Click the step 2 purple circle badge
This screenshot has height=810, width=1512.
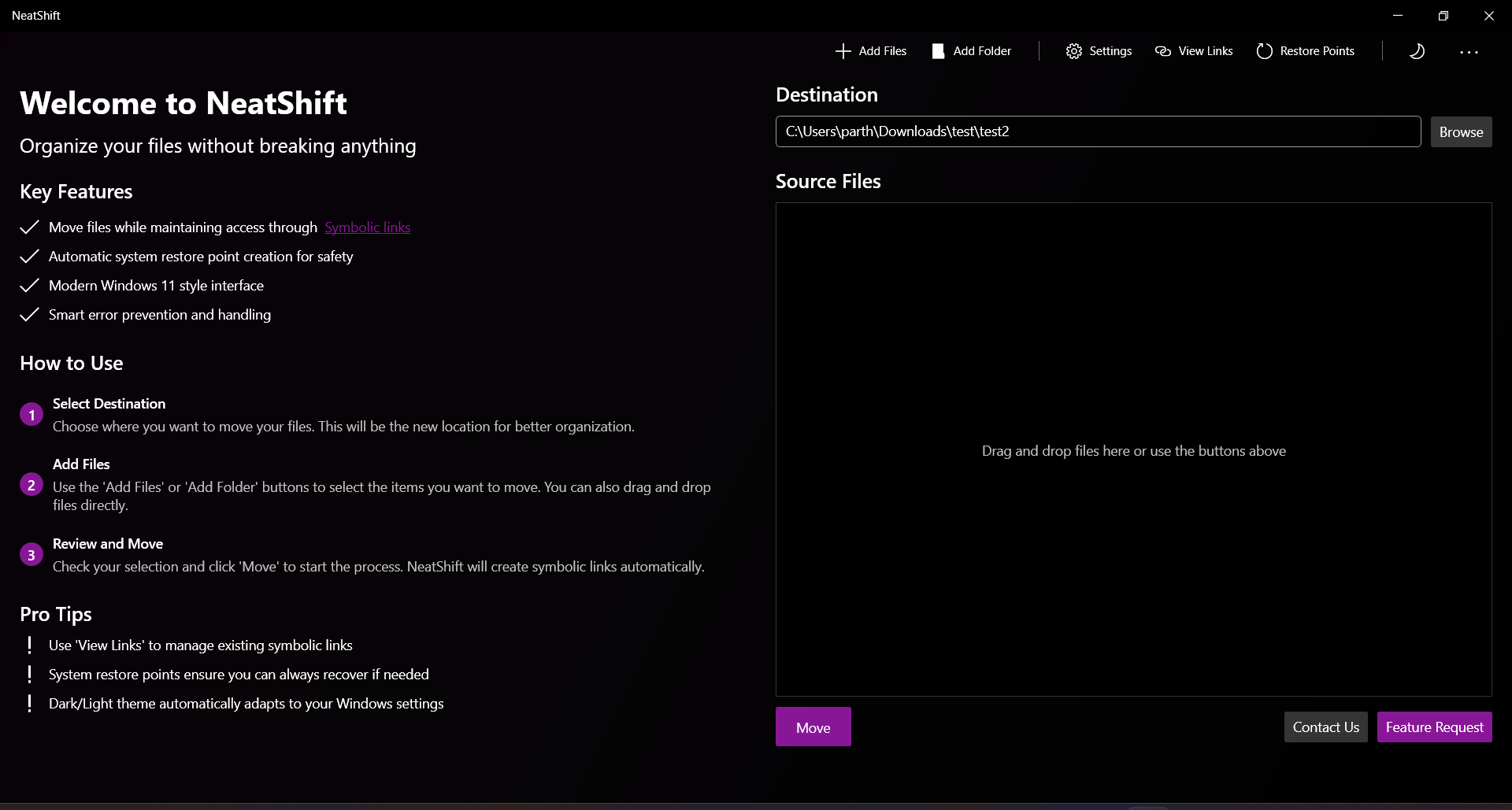[31, 485]
